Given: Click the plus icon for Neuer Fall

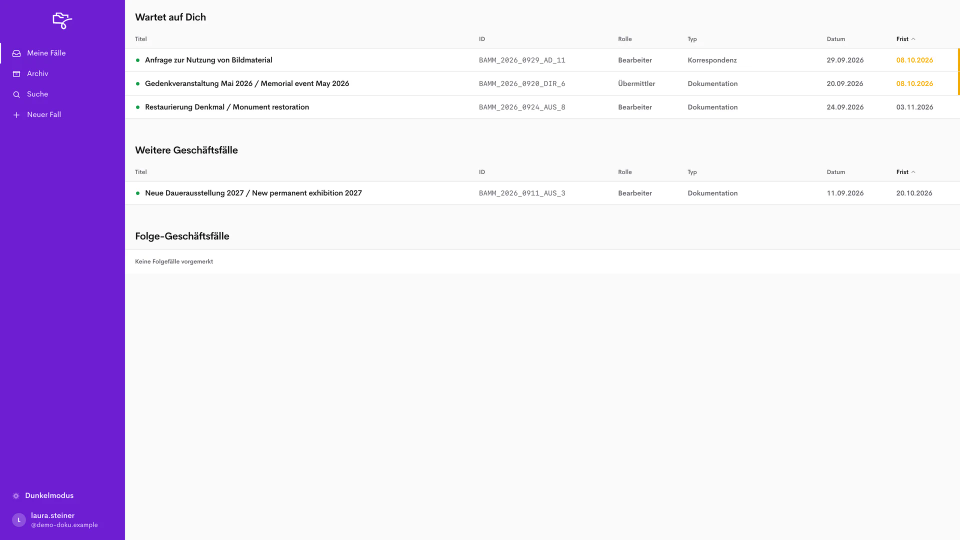Looking at the screenshot, I should 17,114.
